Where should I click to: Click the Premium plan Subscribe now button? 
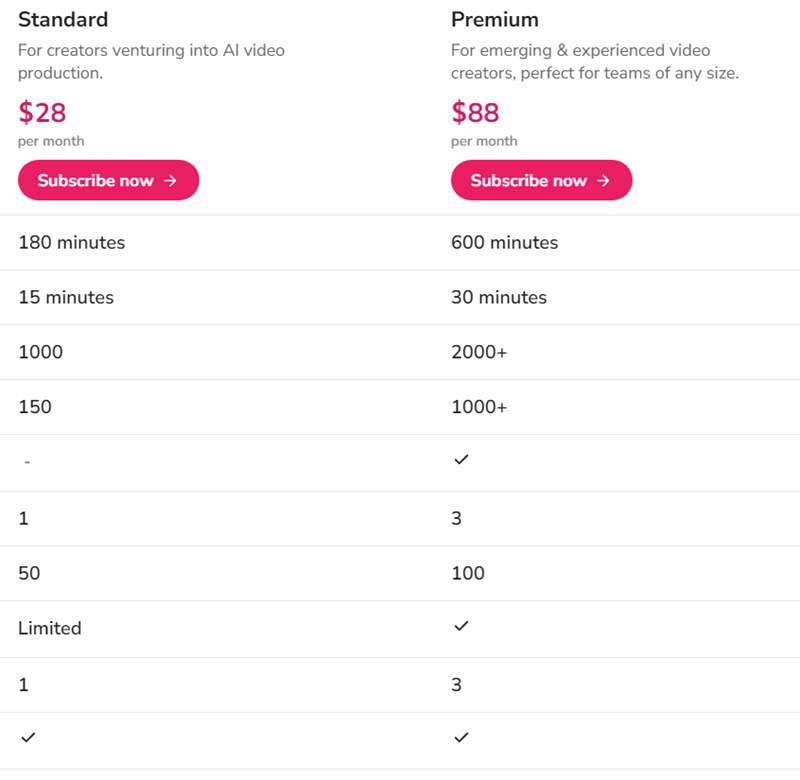541,181
